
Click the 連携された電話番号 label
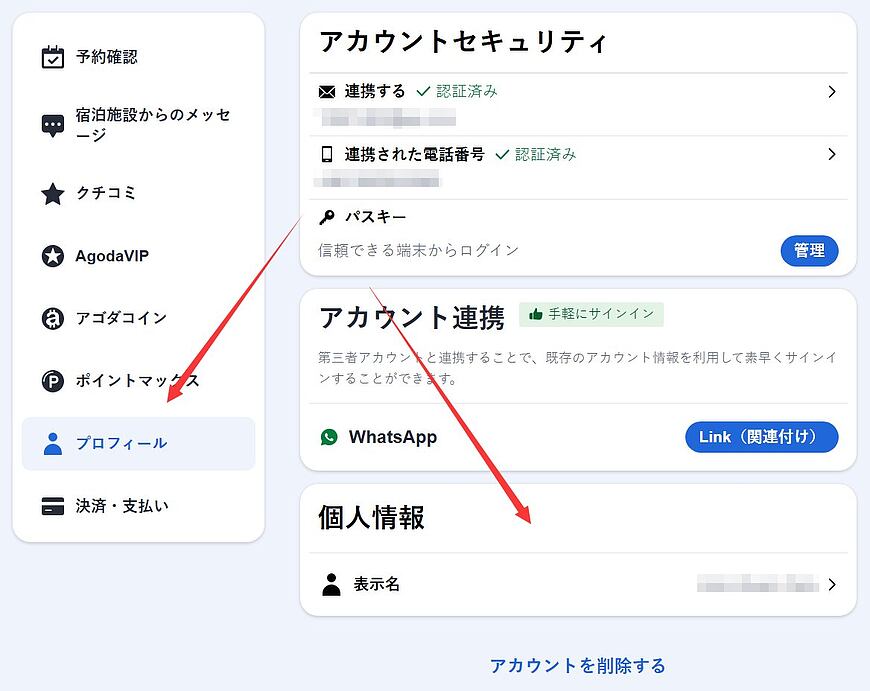click(x=414, y=154)
